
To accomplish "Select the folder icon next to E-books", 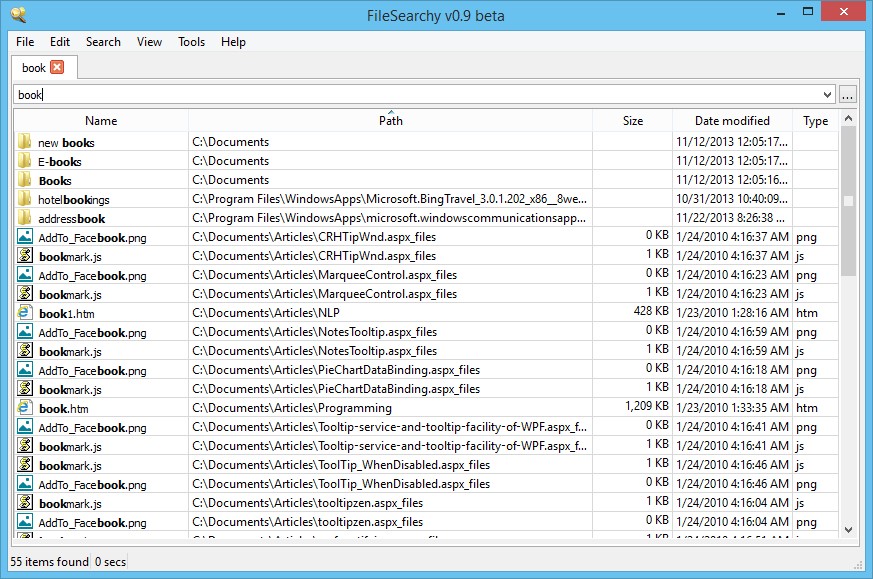I will pyautogui.click(x=24, y=161).
